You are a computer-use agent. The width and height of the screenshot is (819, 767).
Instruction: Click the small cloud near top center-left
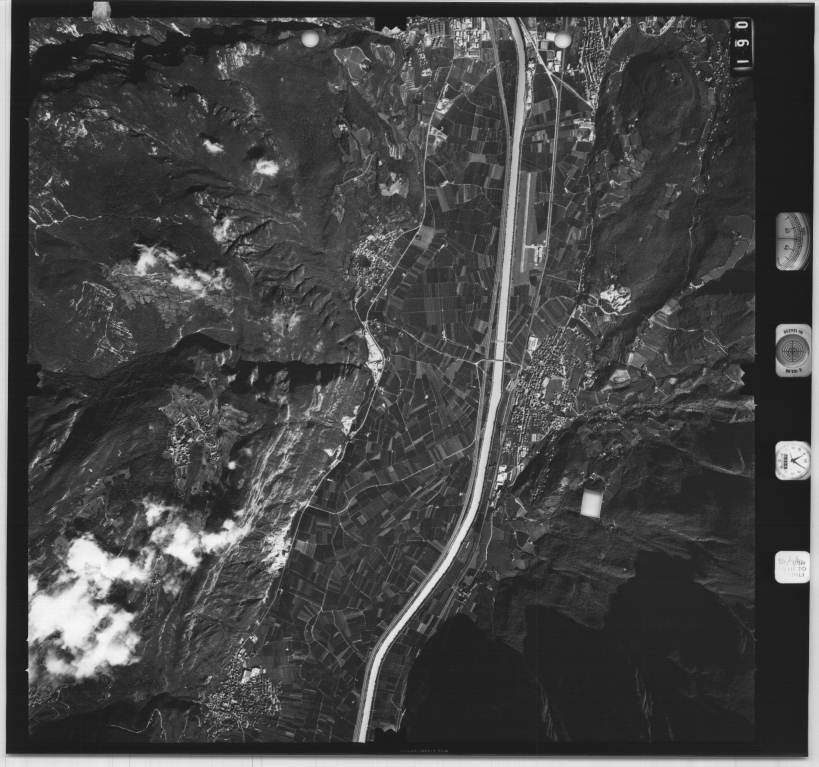point(266,167)
